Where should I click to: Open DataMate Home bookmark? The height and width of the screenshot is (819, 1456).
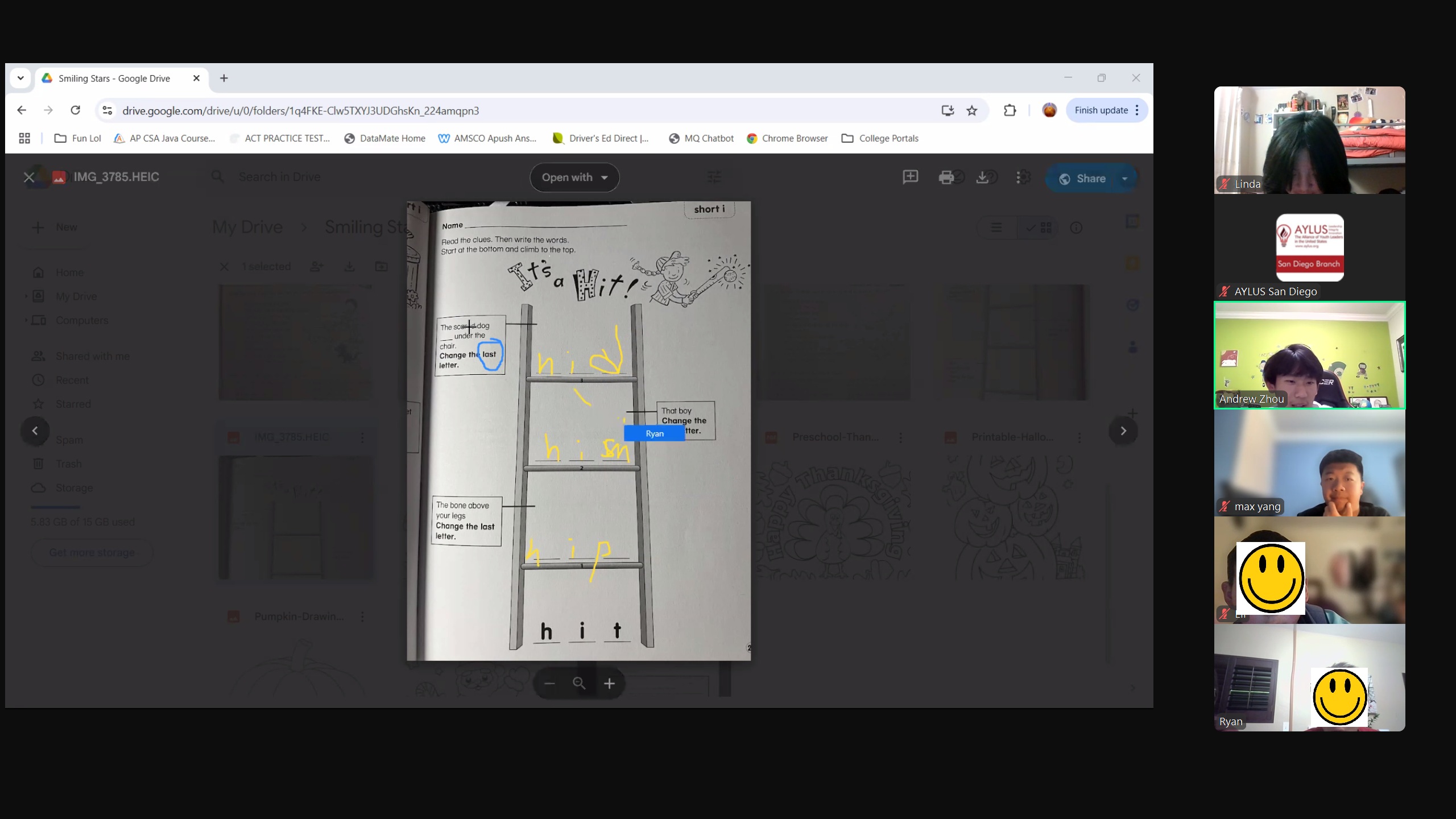(x=385, y=138)
